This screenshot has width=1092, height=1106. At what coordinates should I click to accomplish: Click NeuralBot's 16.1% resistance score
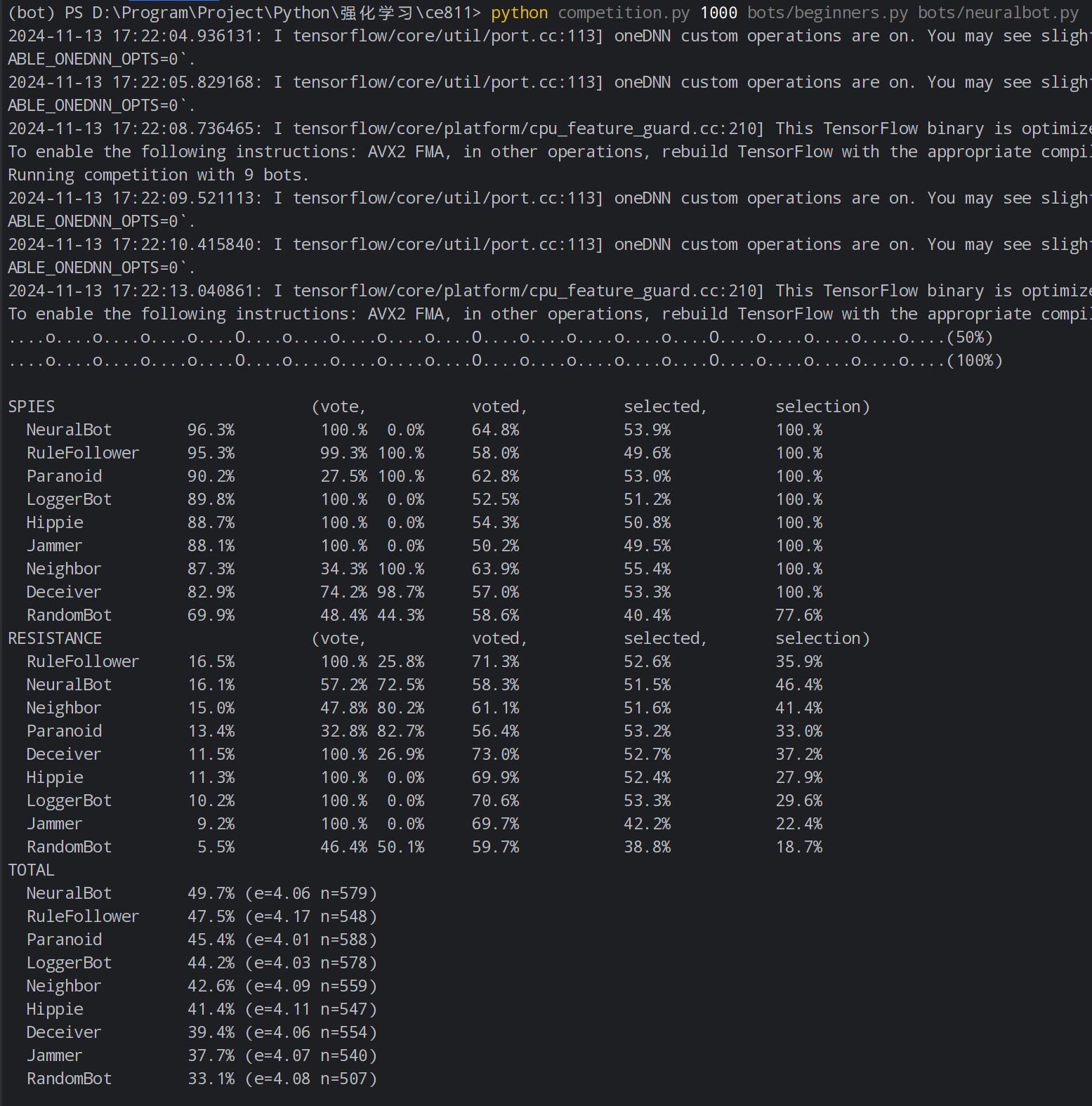pos(211,685)
